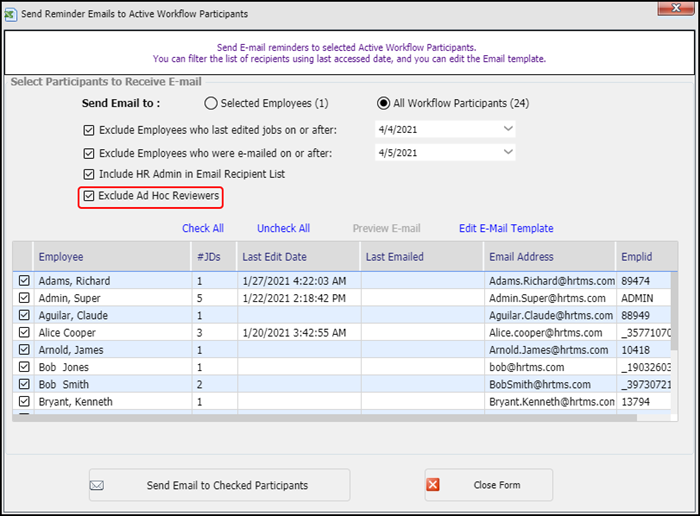Uncheck the row checkbox for Alice Cooper
Screen dimensions: 700x516
pyautogui.click(x=24, y=332)
